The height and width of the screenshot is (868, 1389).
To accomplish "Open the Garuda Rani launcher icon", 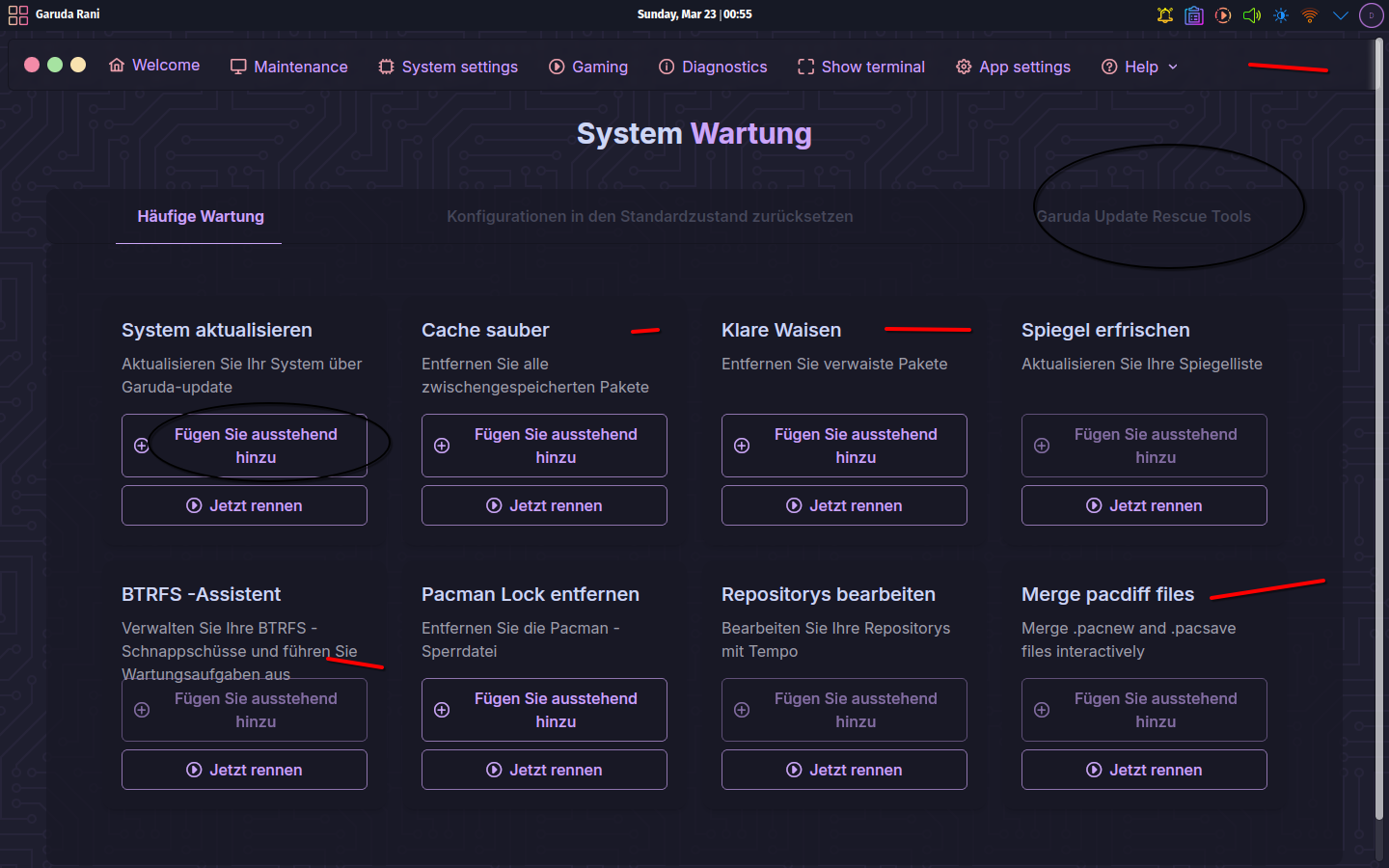I will click(17, 14).
